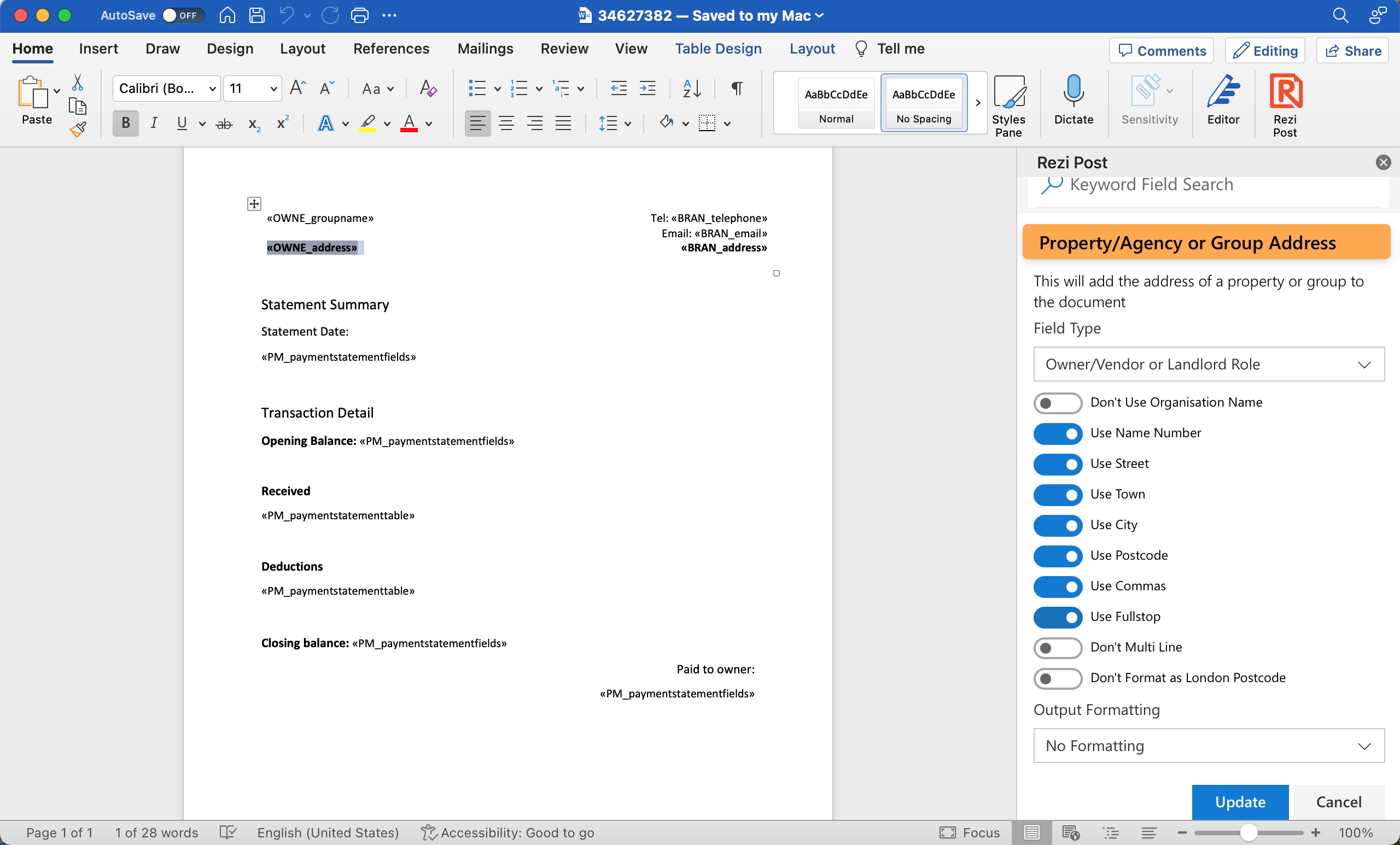1400x845 pixels.
Task: Open the Styles Pane
Action: [x=1008, y=106]
